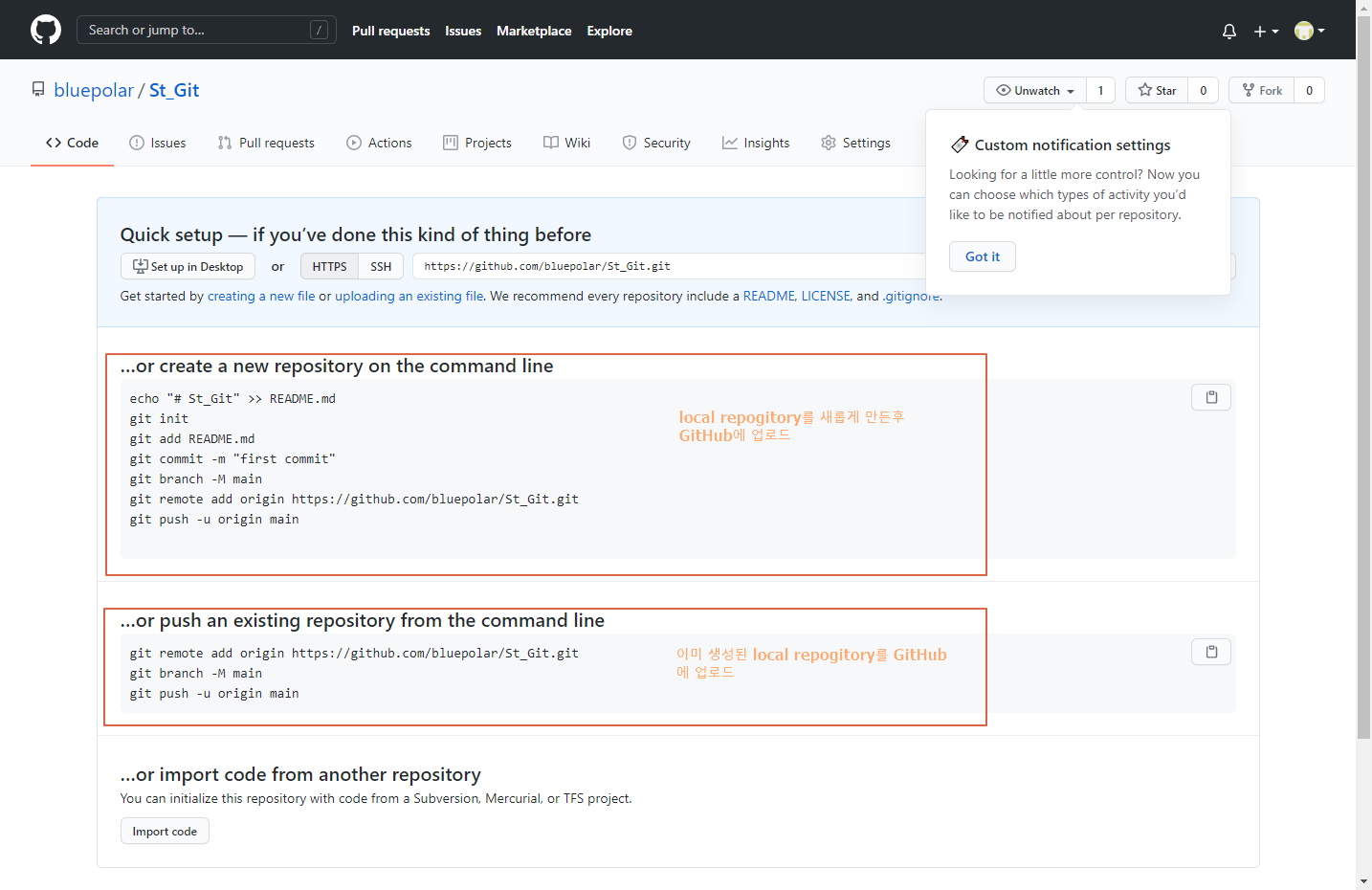Image resolution: width=1372 pixels, height=890 pixels.
Task: Open Pull requests in top navigation
Action: (390, 31)
